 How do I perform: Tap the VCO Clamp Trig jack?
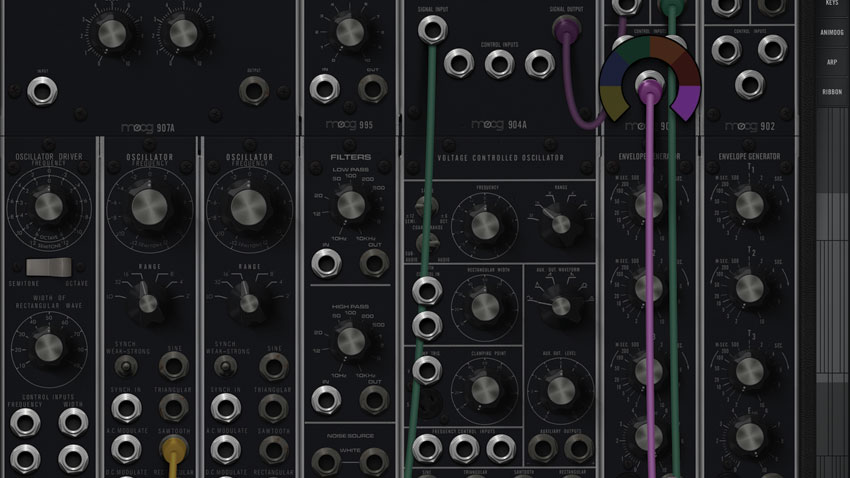[x=427, y=370]
